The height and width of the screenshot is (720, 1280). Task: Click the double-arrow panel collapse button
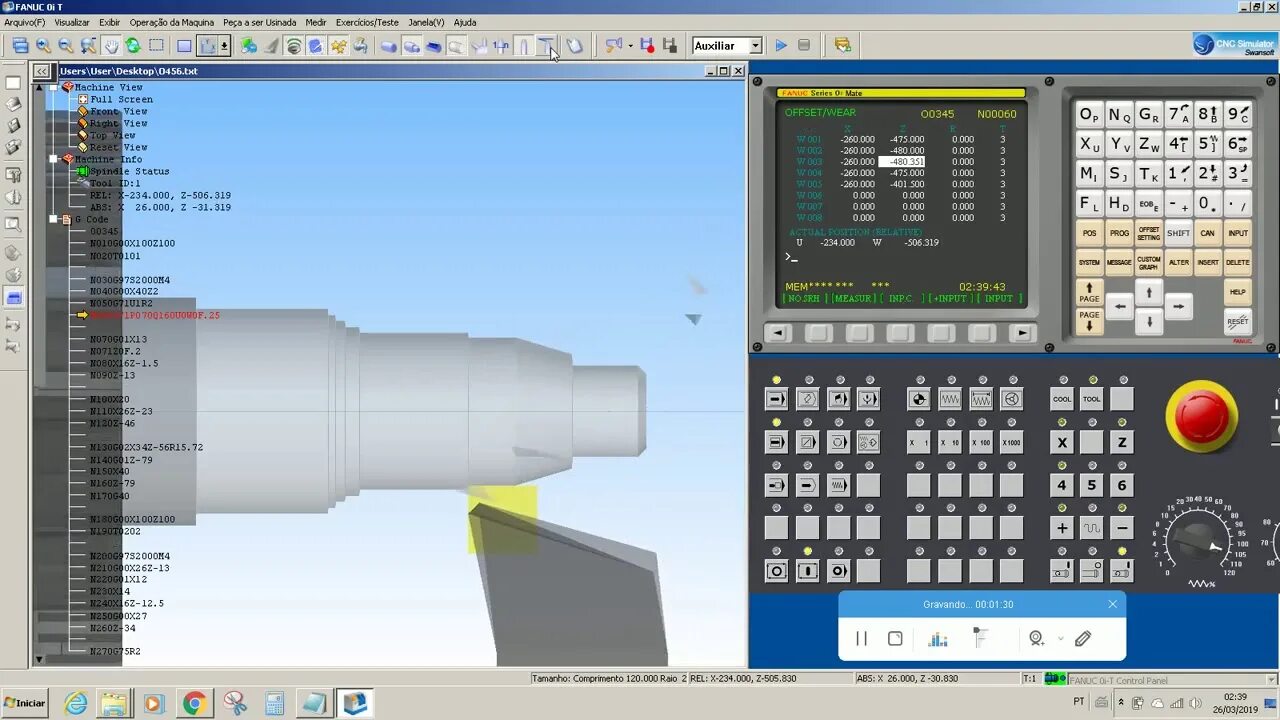pos(41,71)
